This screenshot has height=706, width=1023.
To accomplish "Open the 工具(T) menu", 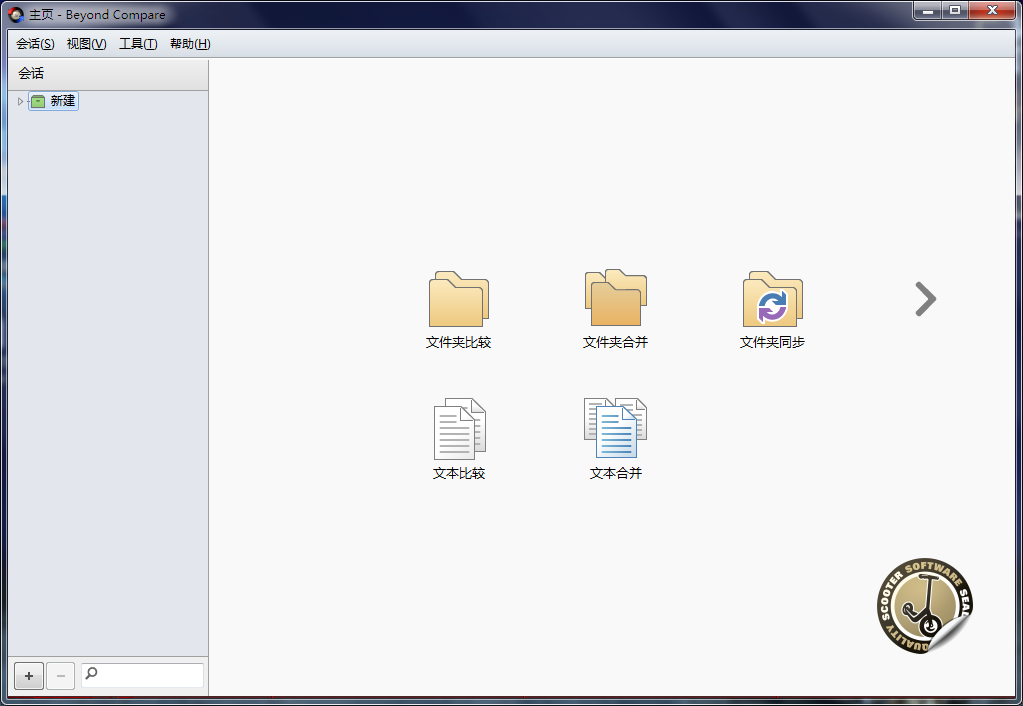I will coord(138,44).
